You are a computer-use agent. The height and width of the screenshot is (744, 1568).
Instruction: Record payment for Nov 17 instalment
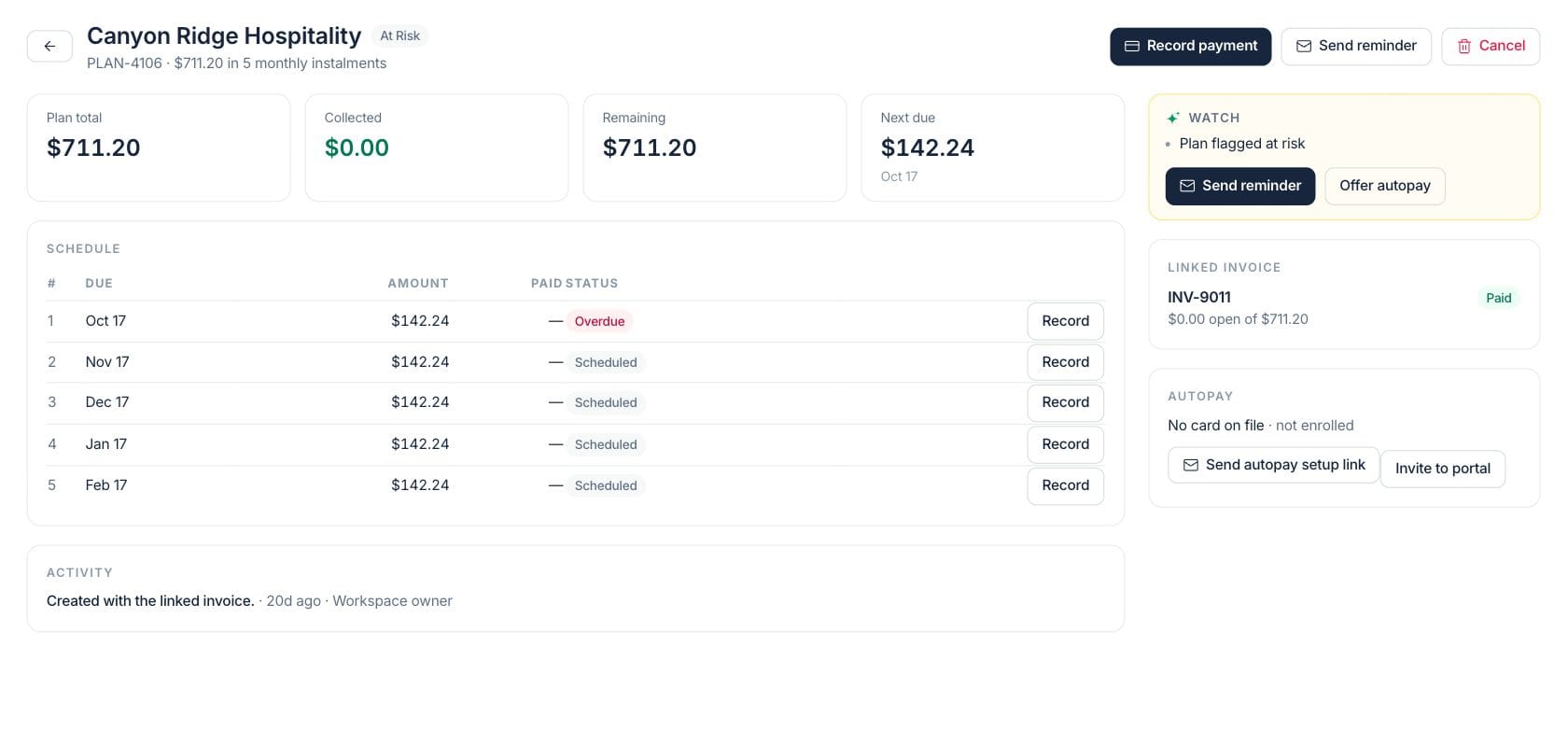[1065, 362]
